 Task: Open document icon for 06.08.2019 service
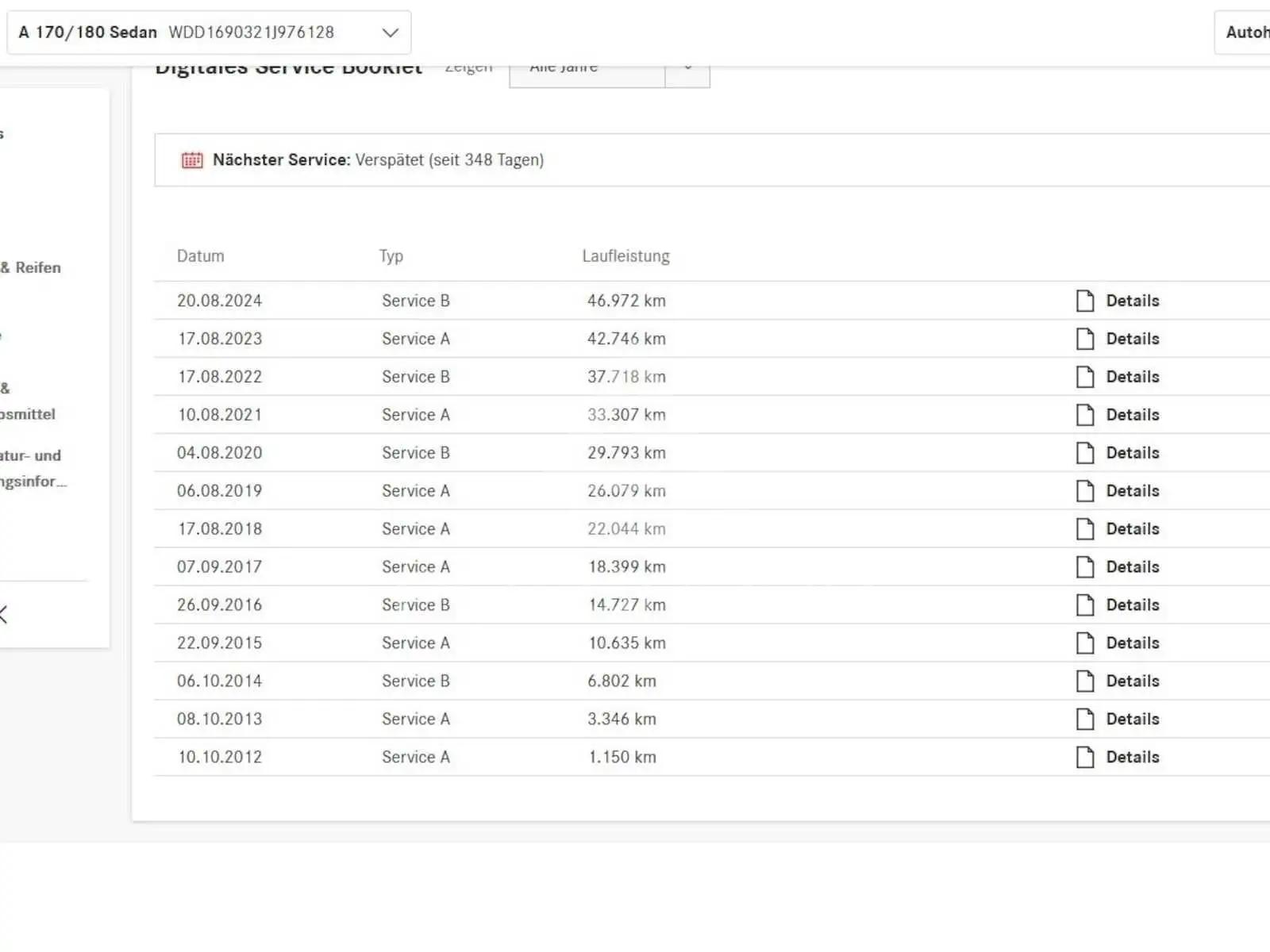(x=1085, y=491)
